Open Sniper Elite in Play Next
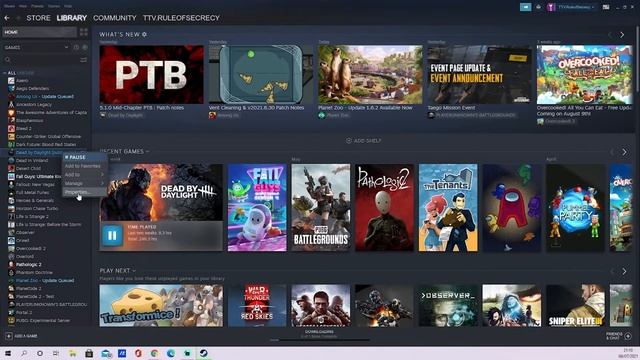 click(x=576, y=305)
